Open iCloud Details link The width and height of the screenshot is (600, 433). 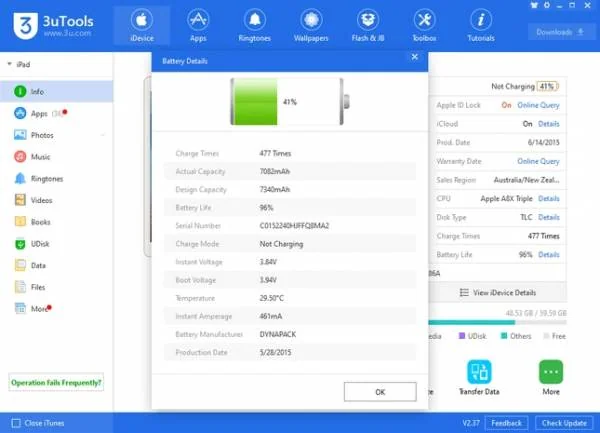pyautogui.click(x=548, y=124)
